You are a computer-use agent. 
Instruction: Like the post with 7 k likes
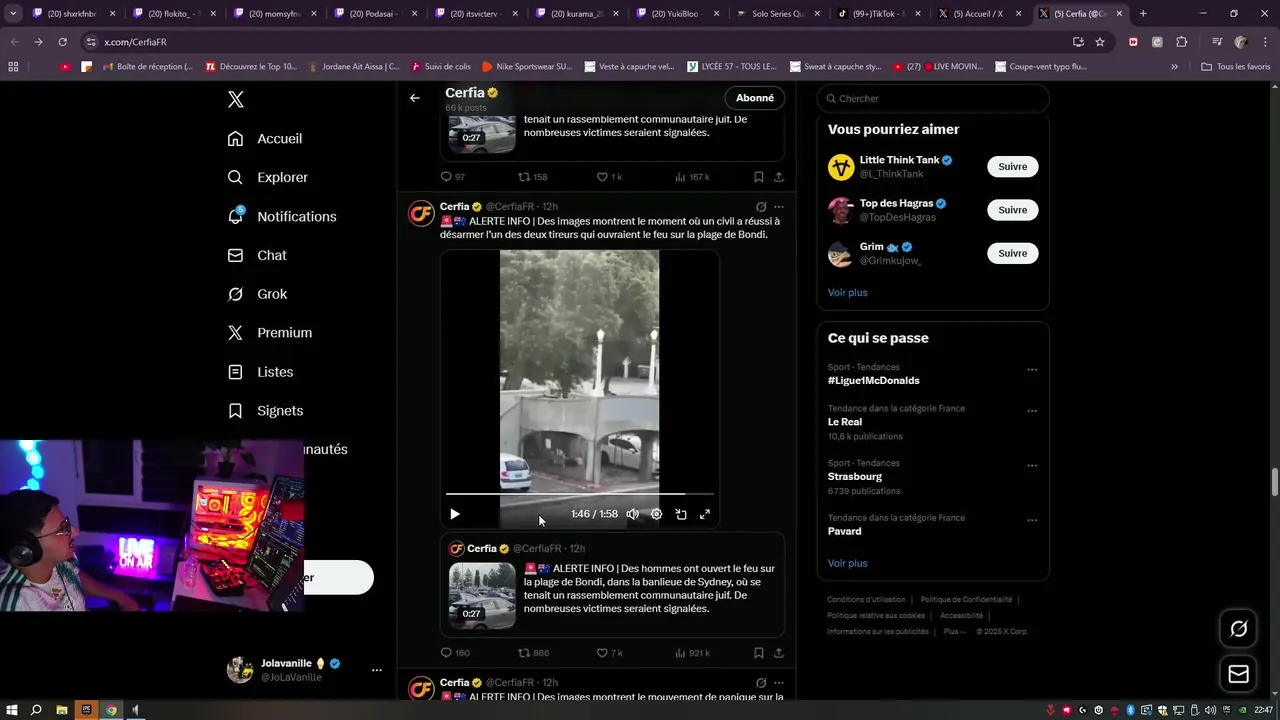tap(609, 653)
